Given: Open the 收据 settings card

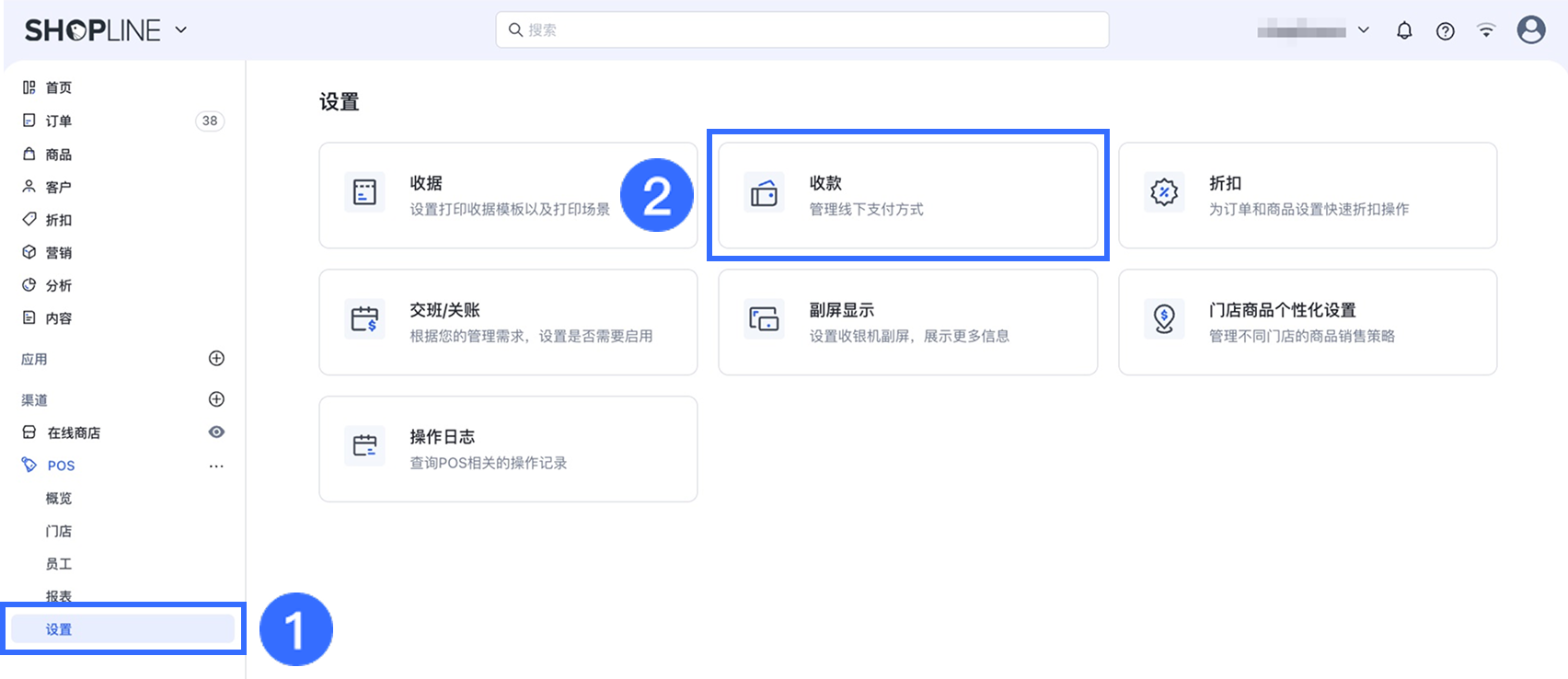Looking at the screenshot, I should [508, 195].
